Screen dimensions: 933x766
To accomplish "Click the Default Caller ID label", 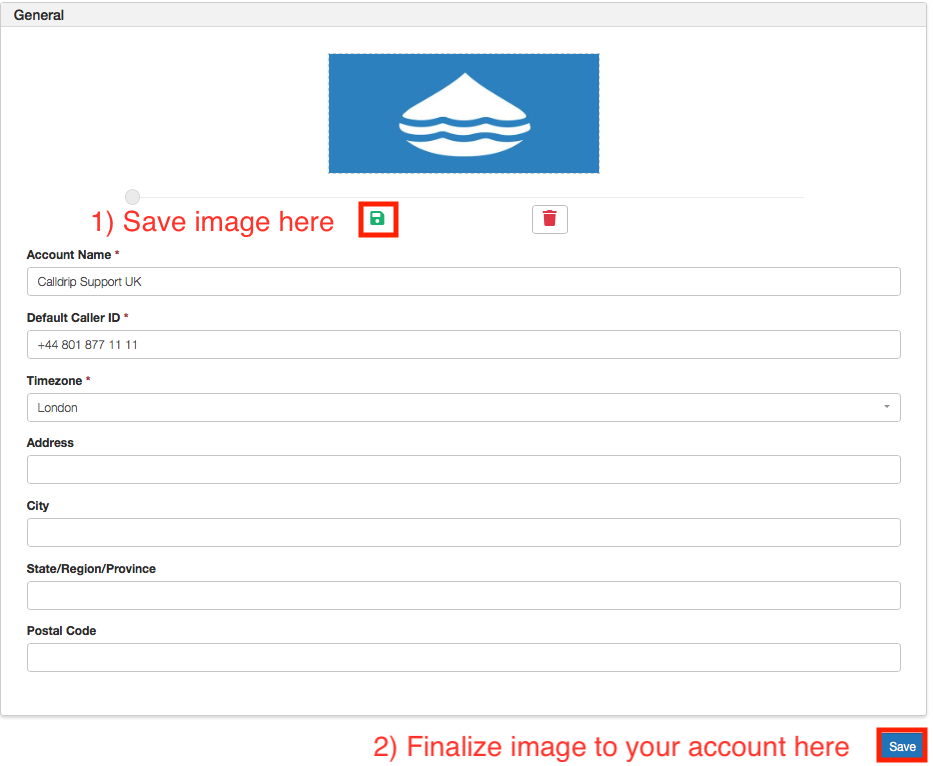I will point(74,318).
